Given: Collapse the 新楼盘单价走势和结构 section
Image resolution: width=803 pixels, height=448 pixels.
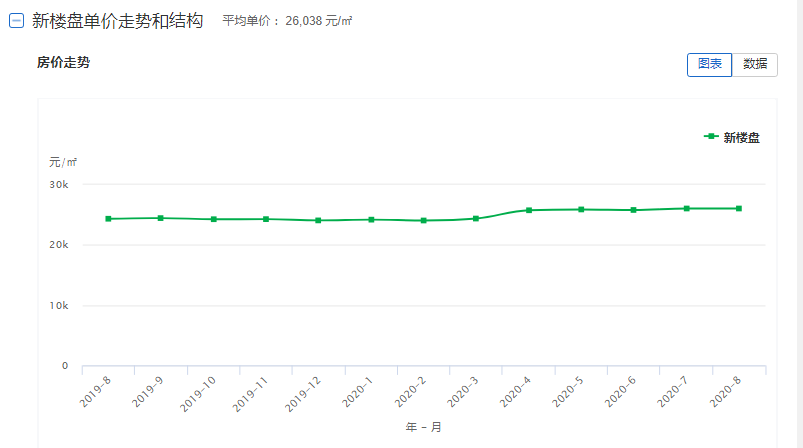Looking at the screenshot, I should [x=16, y=21].
